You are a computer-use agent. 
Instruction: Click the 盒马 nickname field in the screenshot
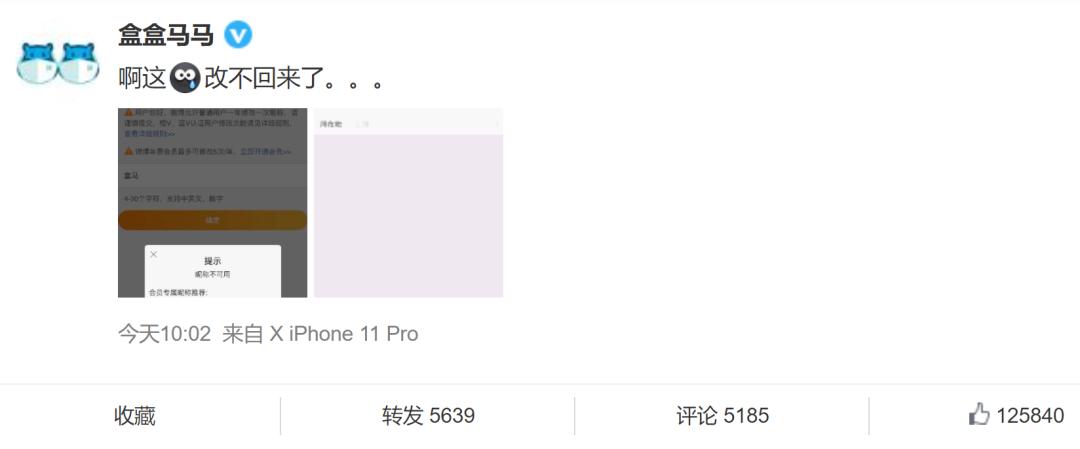[x=212, y=176]
